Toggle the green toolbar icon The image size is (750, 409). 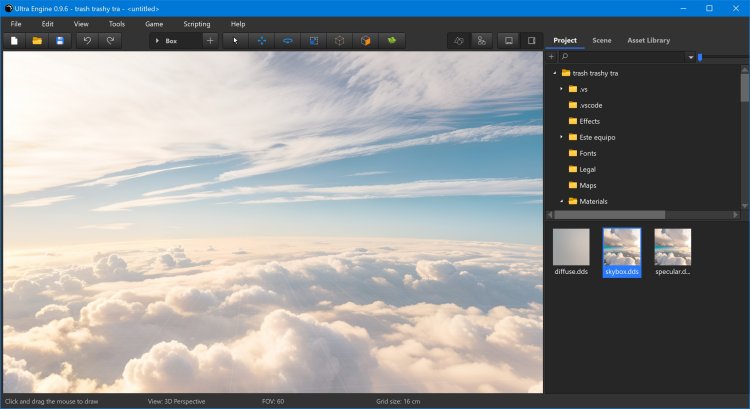392,41
